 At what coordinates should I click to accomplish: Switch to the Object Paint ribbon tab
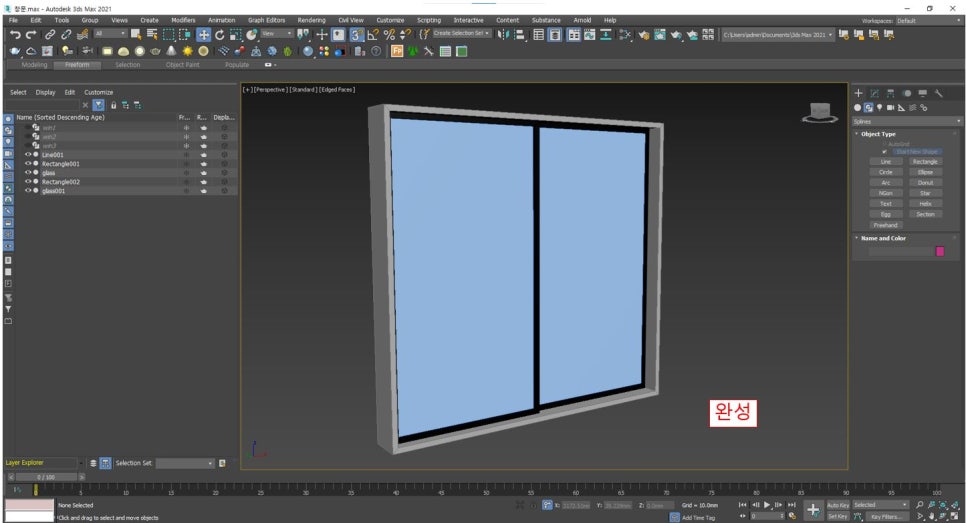click(182, 65)
